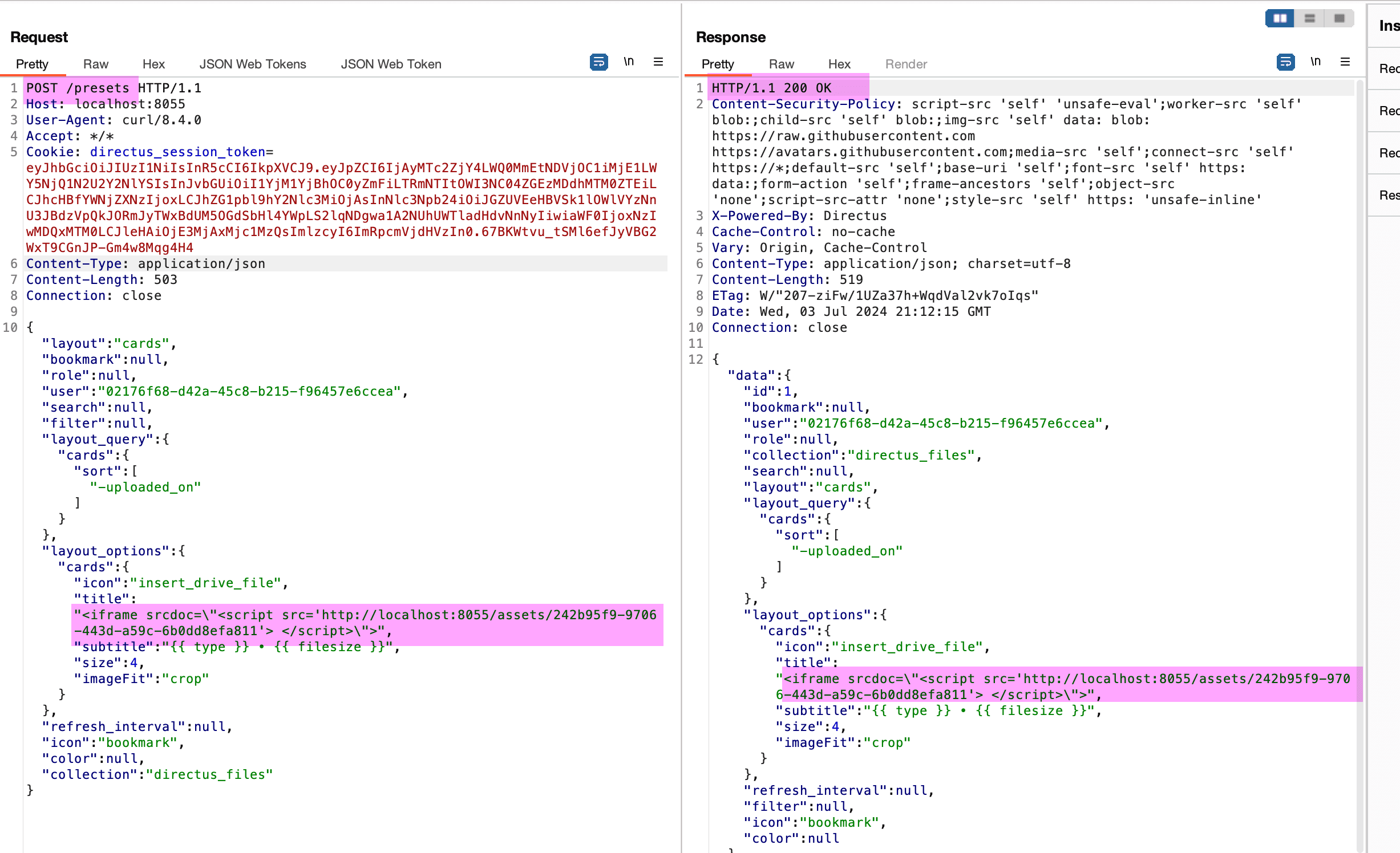Image resolution: width=1400 pixels, height=853 pixels.
Task: Click the response Content-Length: 519 header
Action: pos(787,279)
